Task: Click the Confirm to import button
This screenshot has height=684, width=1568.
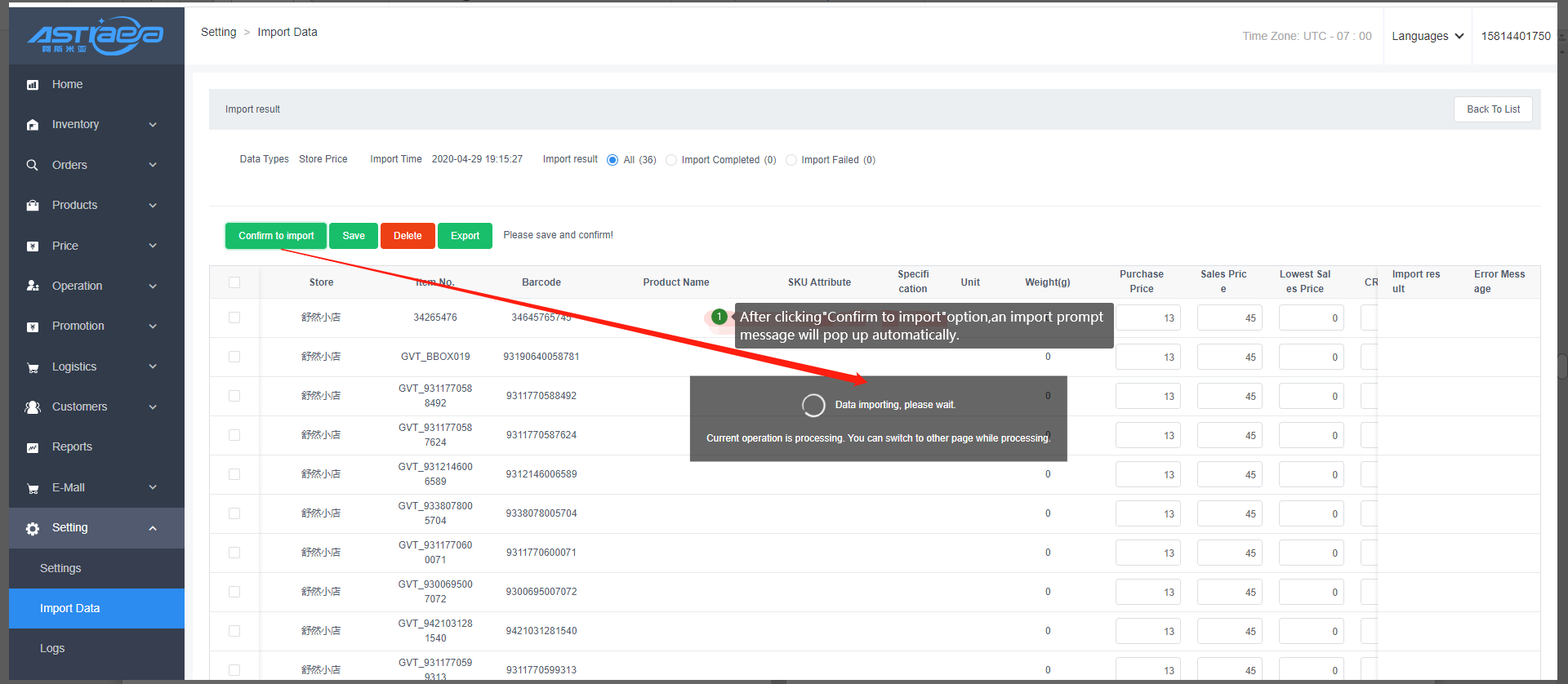Action: point(276,236)
